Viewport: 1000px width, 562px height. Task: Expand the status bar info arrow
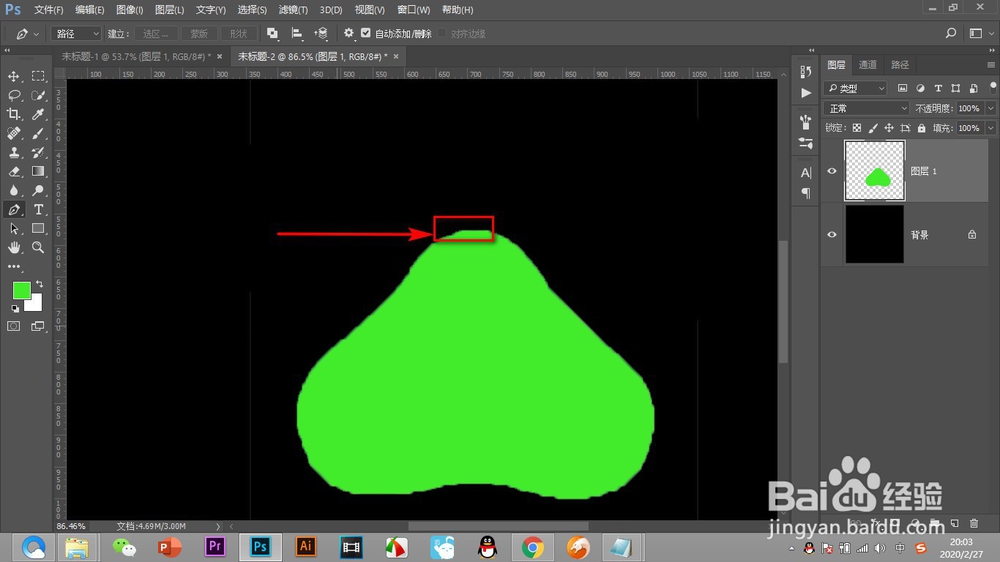click(217, 526)
